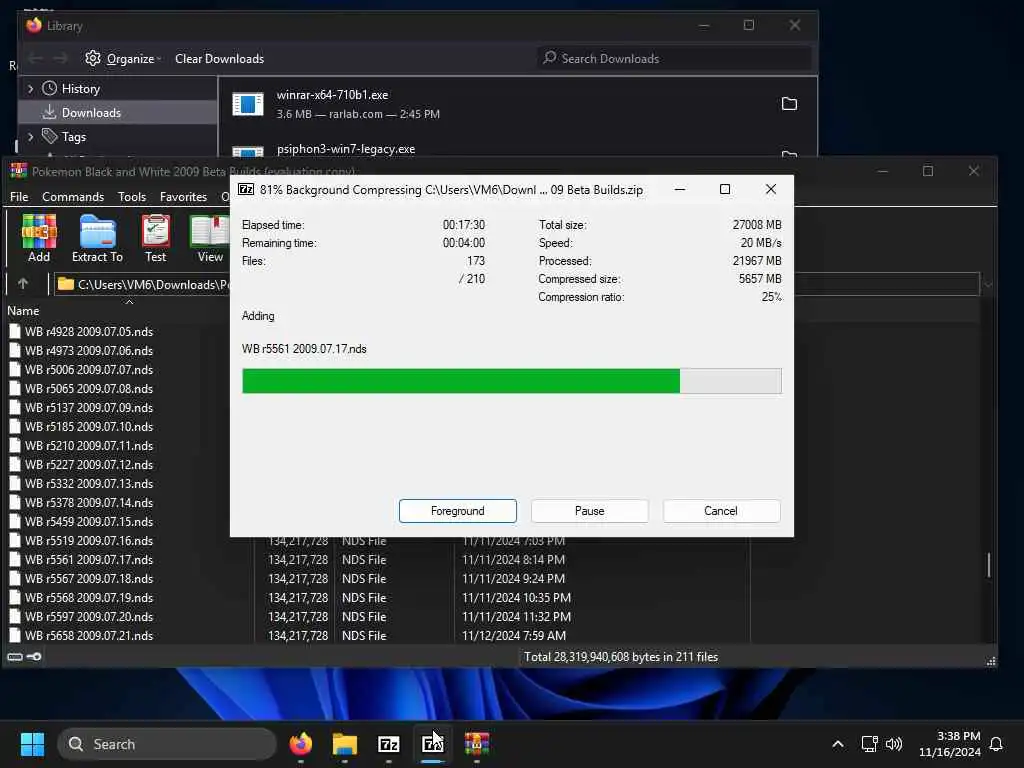
Task: Click the first 7-Zip taskbar icon
Action: tap(389, 744)
